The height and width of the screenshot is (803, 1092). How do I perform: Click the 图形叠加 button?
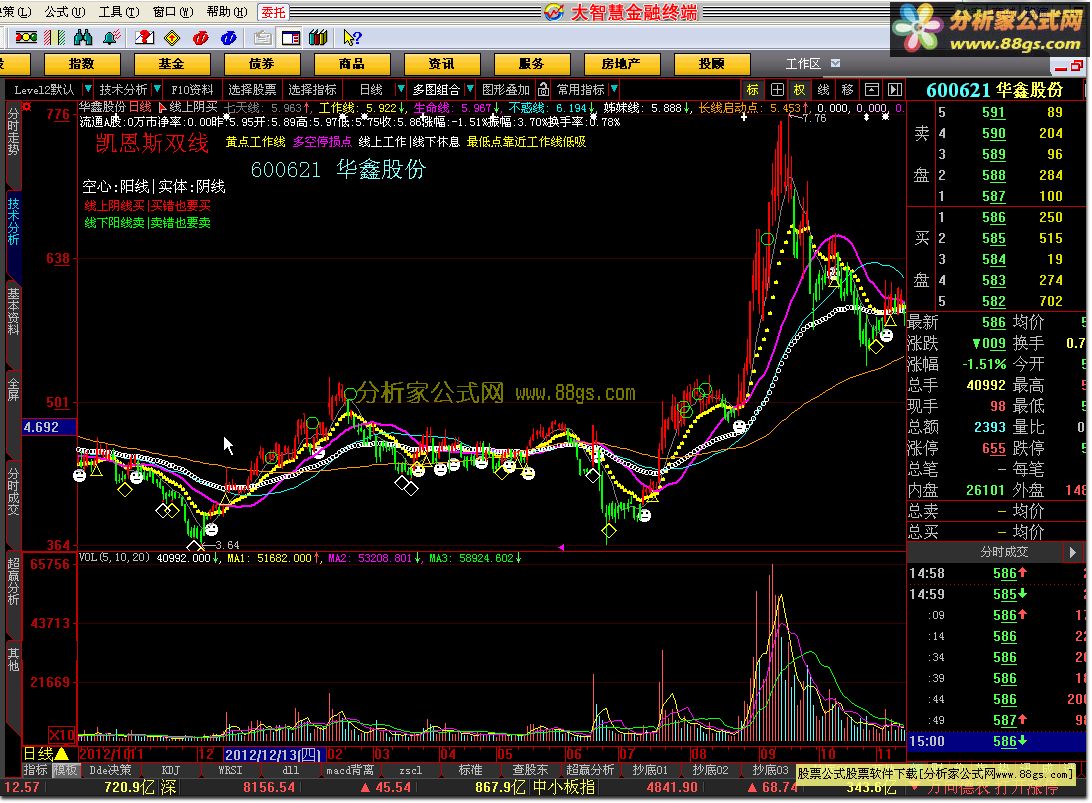coord(506,89)
